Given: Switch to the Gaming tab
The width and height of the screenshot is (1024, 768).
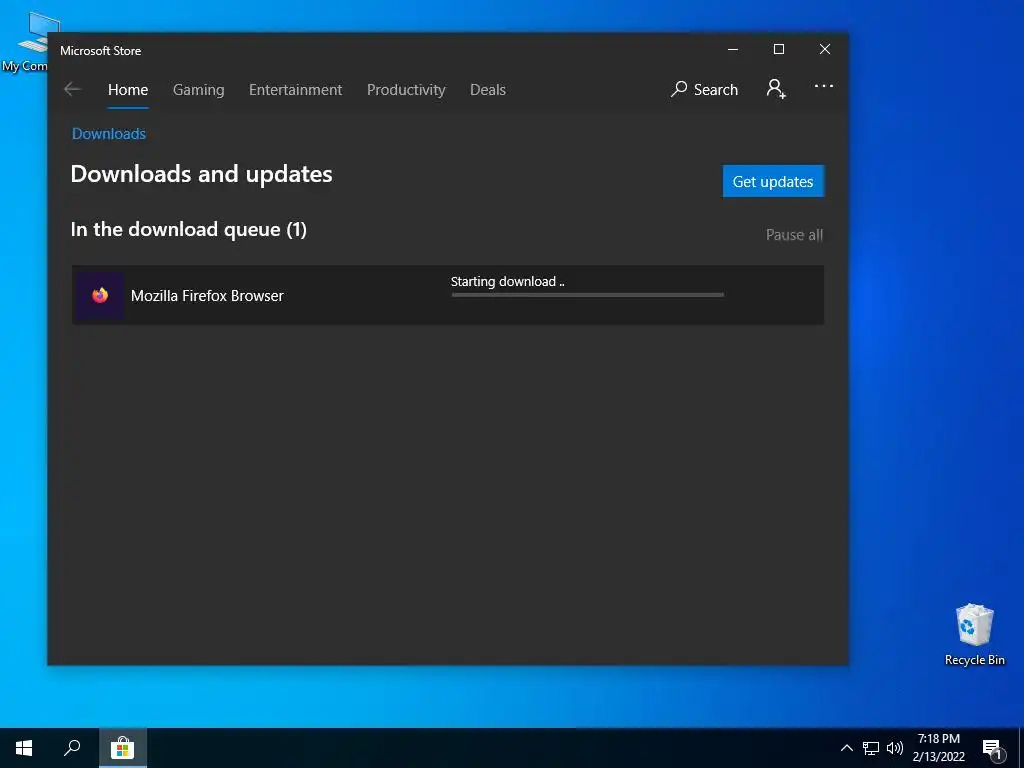Looking at the screenshot, I should [199, 89].
